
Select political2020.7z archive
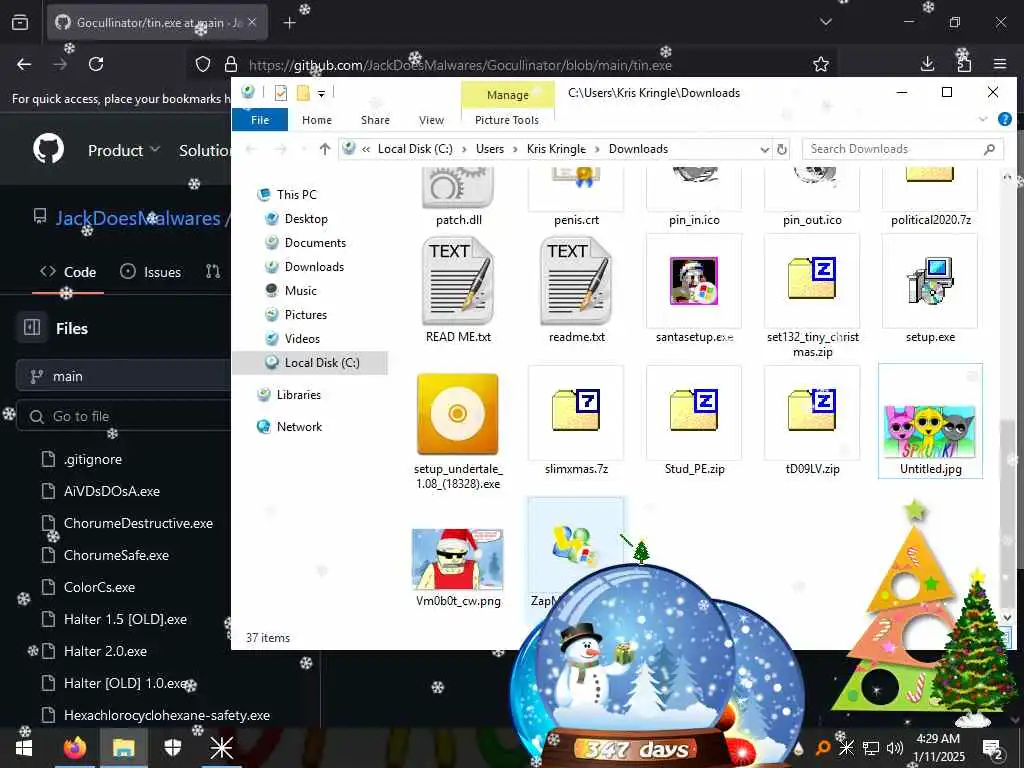(x=931, y=197)
